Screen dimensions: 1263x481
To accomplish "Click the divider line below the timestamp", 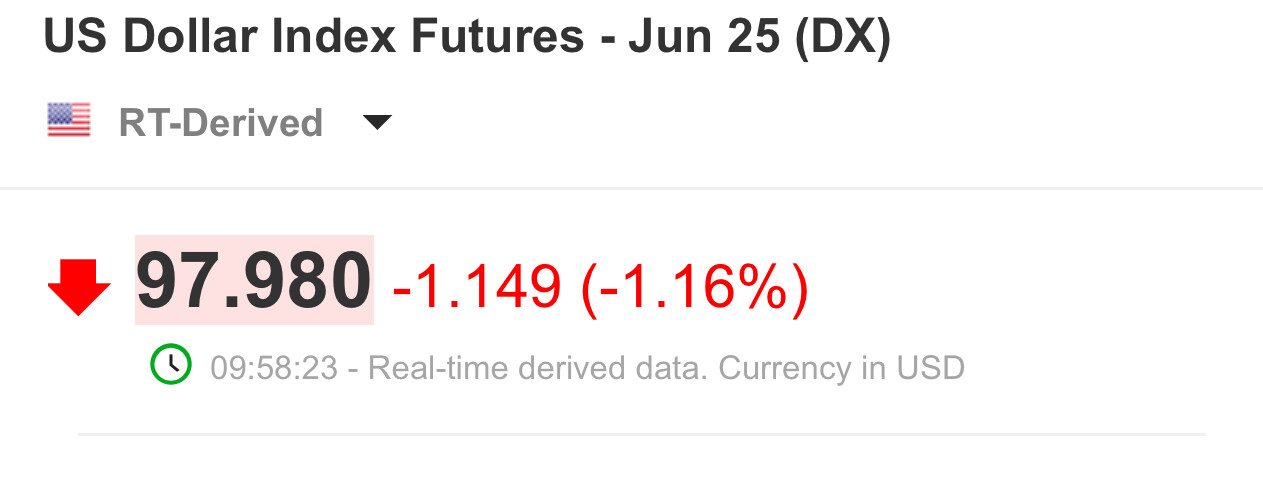I will tap(641, 435).
